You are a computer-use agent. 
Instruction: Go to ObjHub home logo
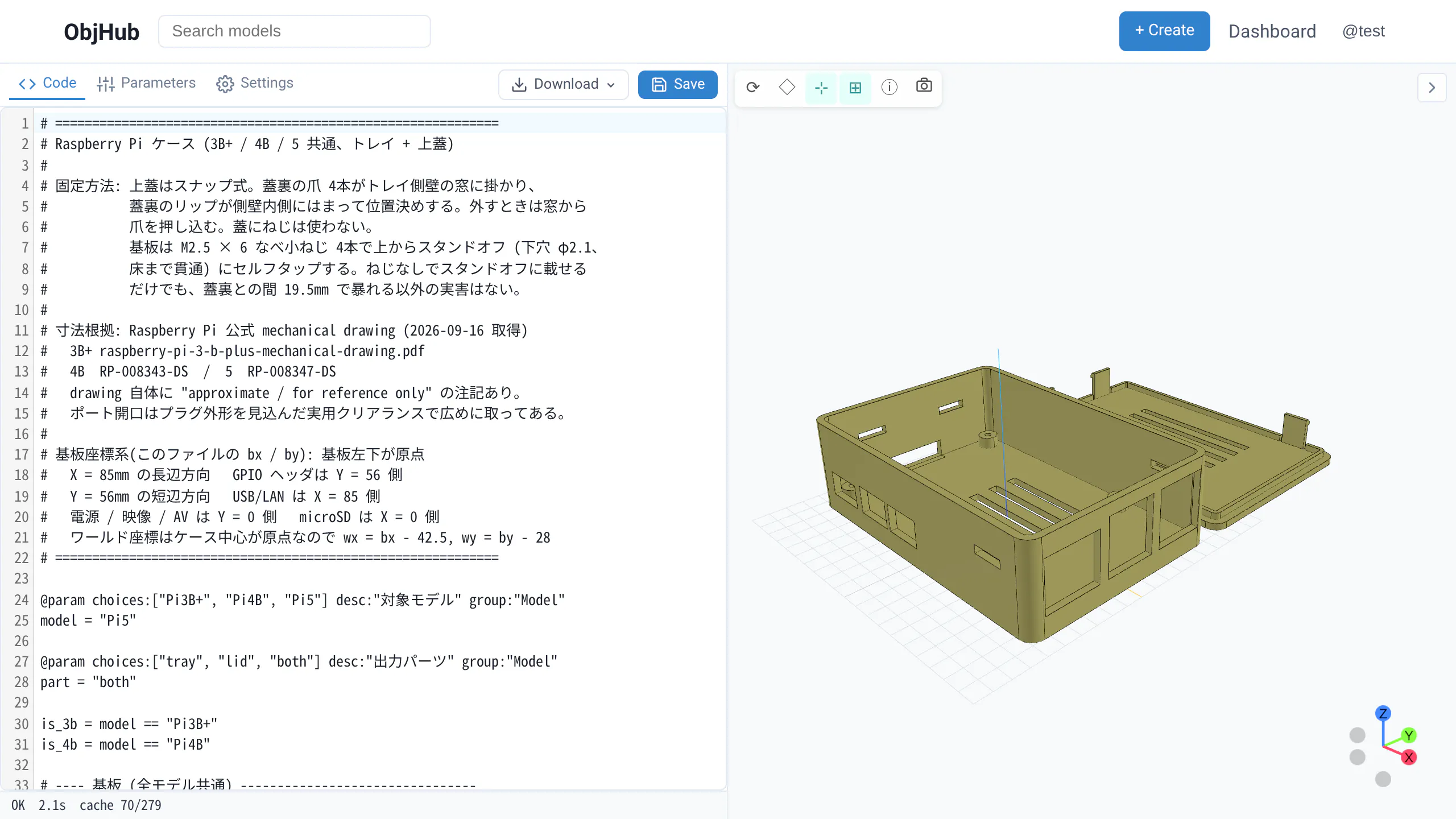point(101,32)
